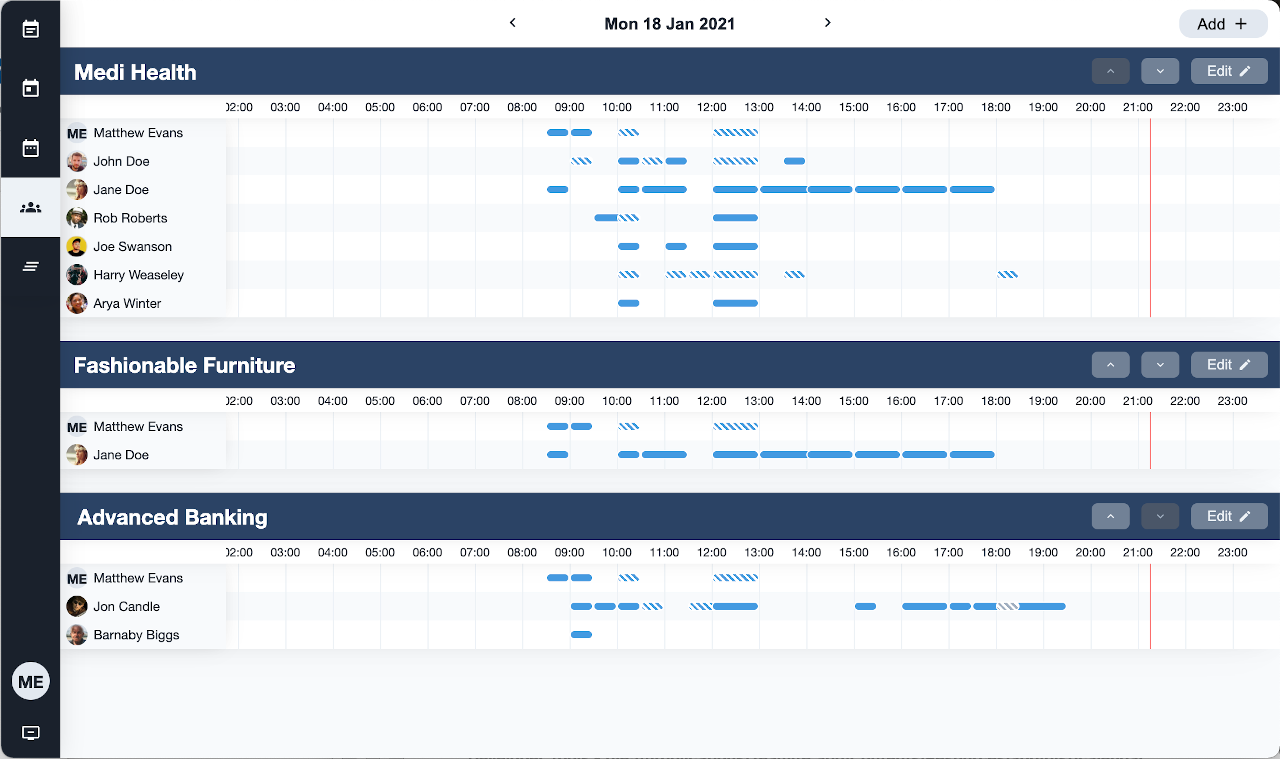Viewport: 1280px width, 759px height.
Task: Open the monthly calendar view
Action: (30, 148)
